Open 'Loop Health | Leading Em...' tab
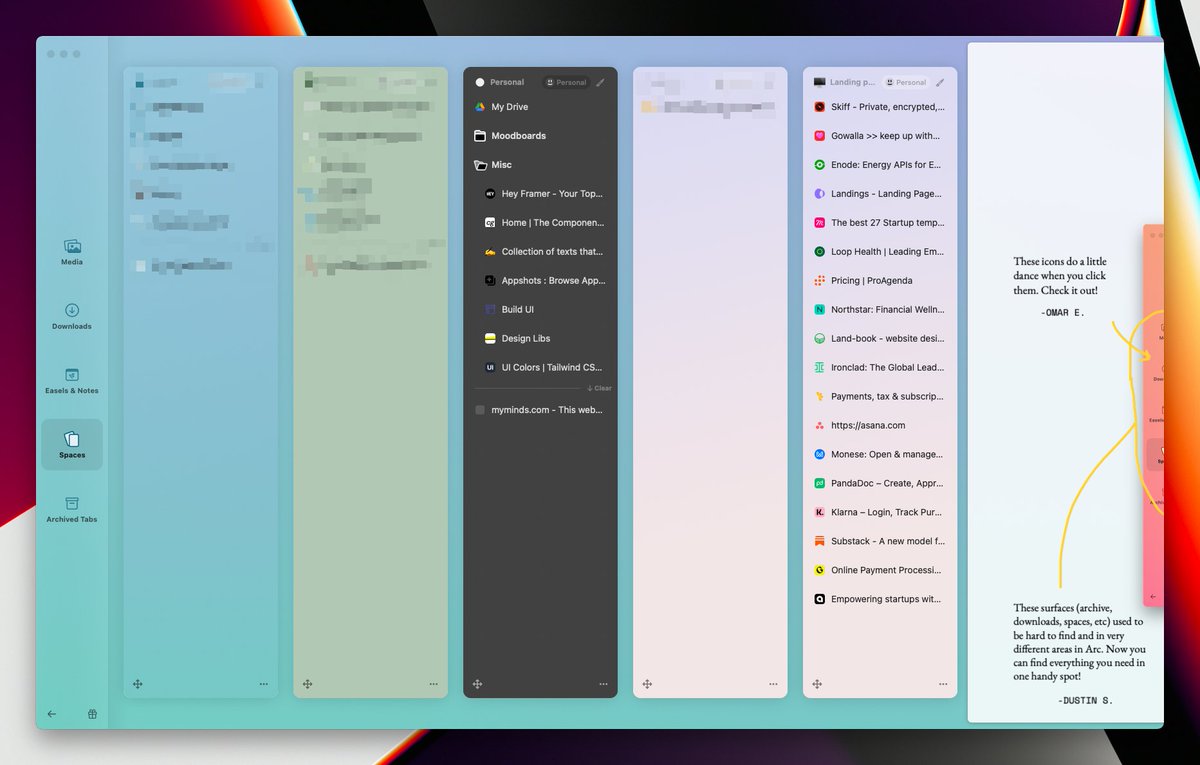The image size is (1200, 765). (x=880, y=252)
